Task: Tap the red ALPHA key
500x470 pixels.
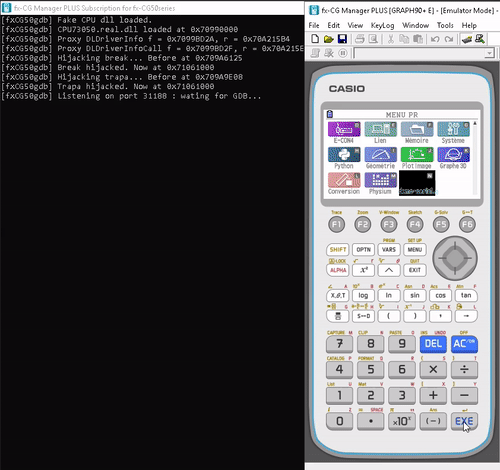Action: pos(338,270)
